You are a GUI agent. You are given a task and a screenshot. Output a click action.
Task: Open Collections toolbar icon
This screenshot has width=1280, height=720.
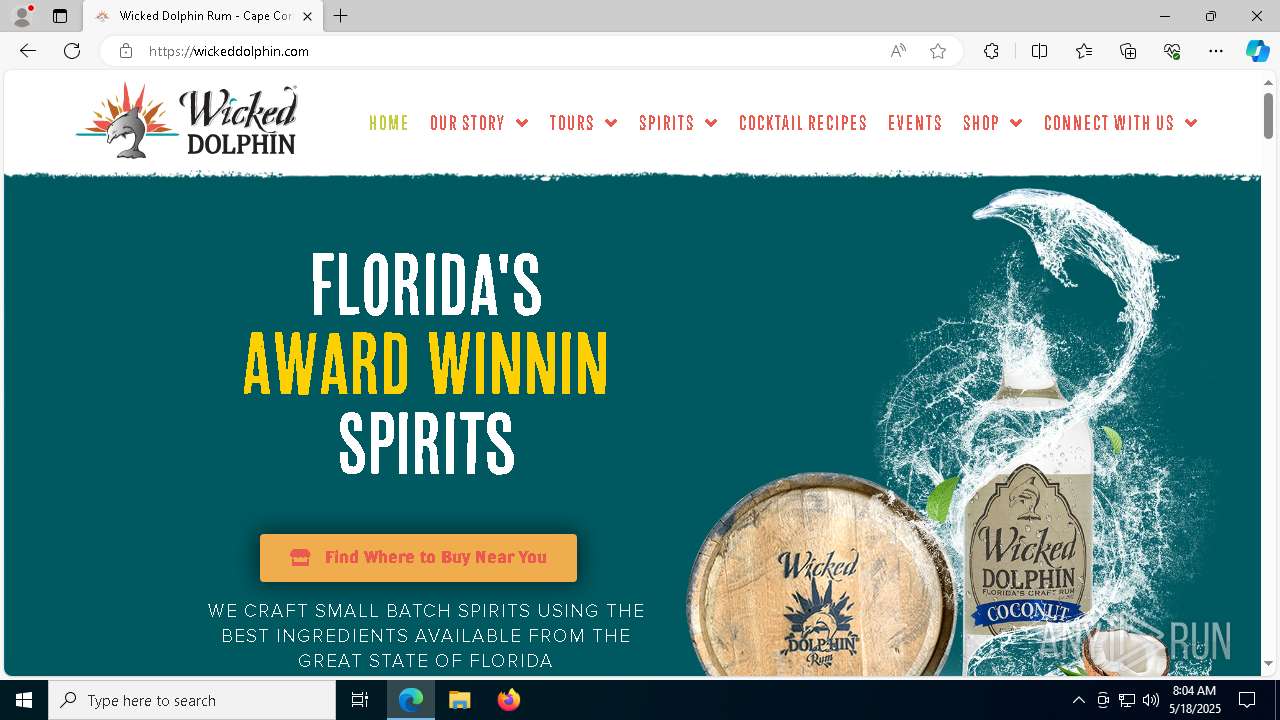1128,51
